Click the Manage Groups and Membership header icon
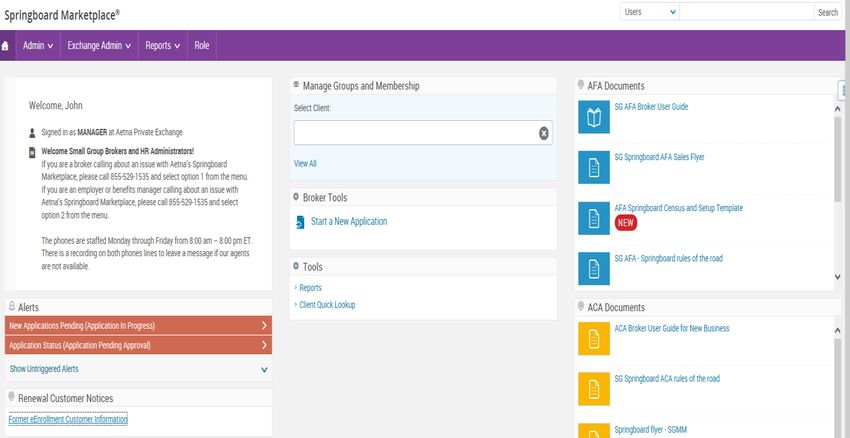850x438 pixels. (296, 85)
